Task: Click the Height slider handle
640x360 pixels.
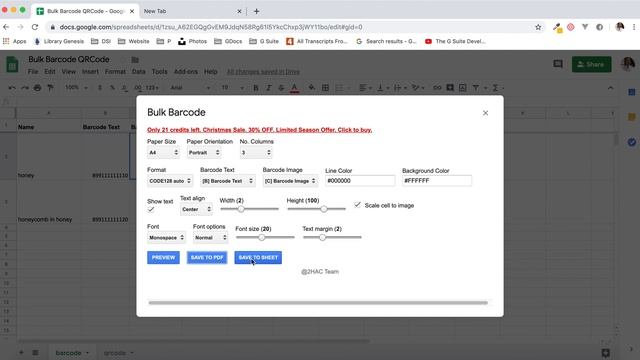Action: [324, 209]
